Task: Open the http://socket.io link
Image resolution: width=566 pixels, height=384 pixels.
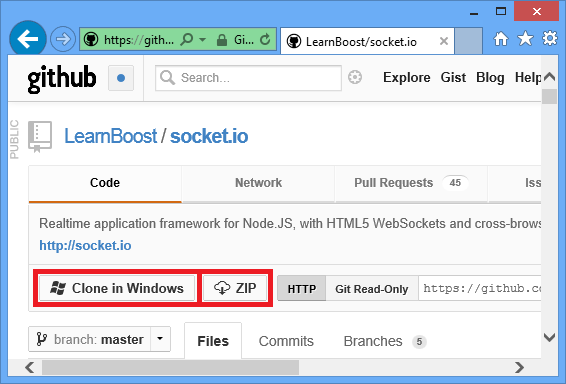Action: point(85,245)
